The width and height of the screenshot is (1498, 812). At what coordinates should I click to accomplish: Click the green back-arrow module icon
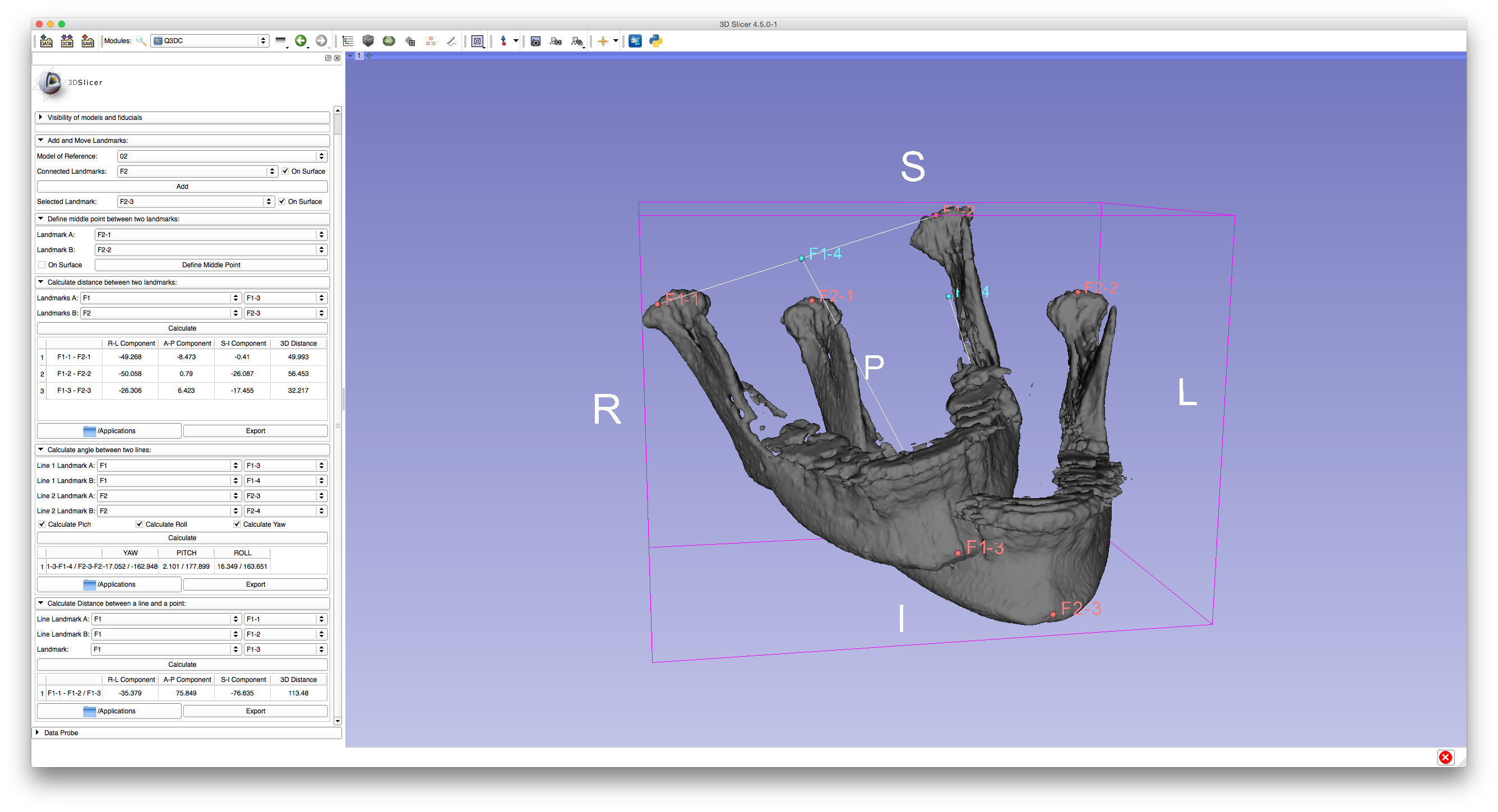[300, 41]
